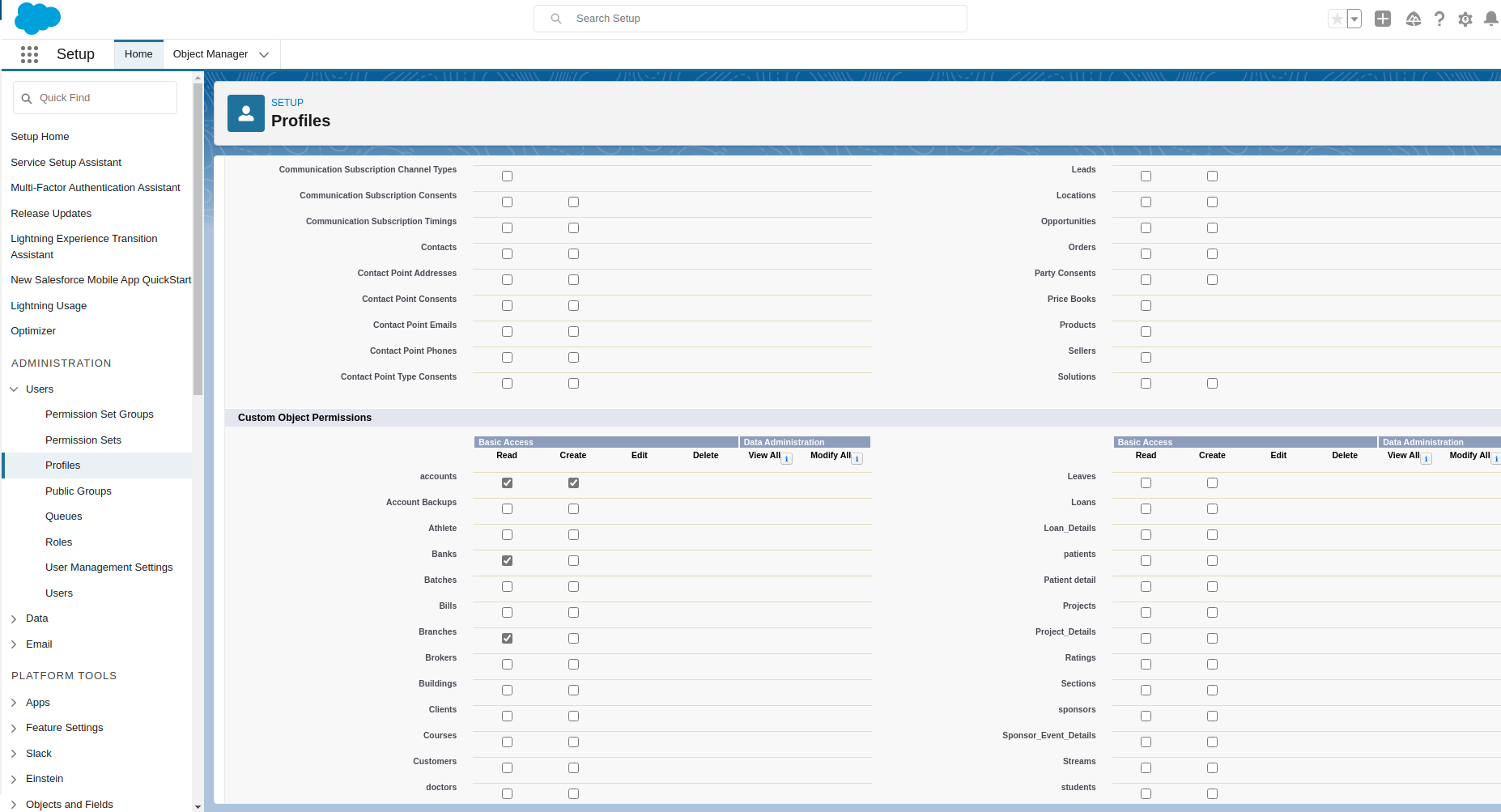Open Optimizer in the sidebar

pyautogui.click(x=33, y=331)
